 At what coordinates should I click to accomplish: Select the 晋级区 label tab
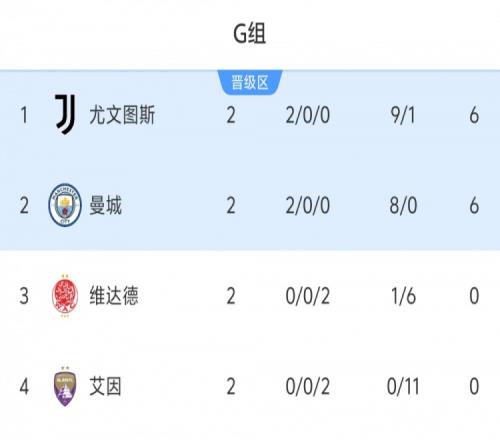[x=250, y=82]
